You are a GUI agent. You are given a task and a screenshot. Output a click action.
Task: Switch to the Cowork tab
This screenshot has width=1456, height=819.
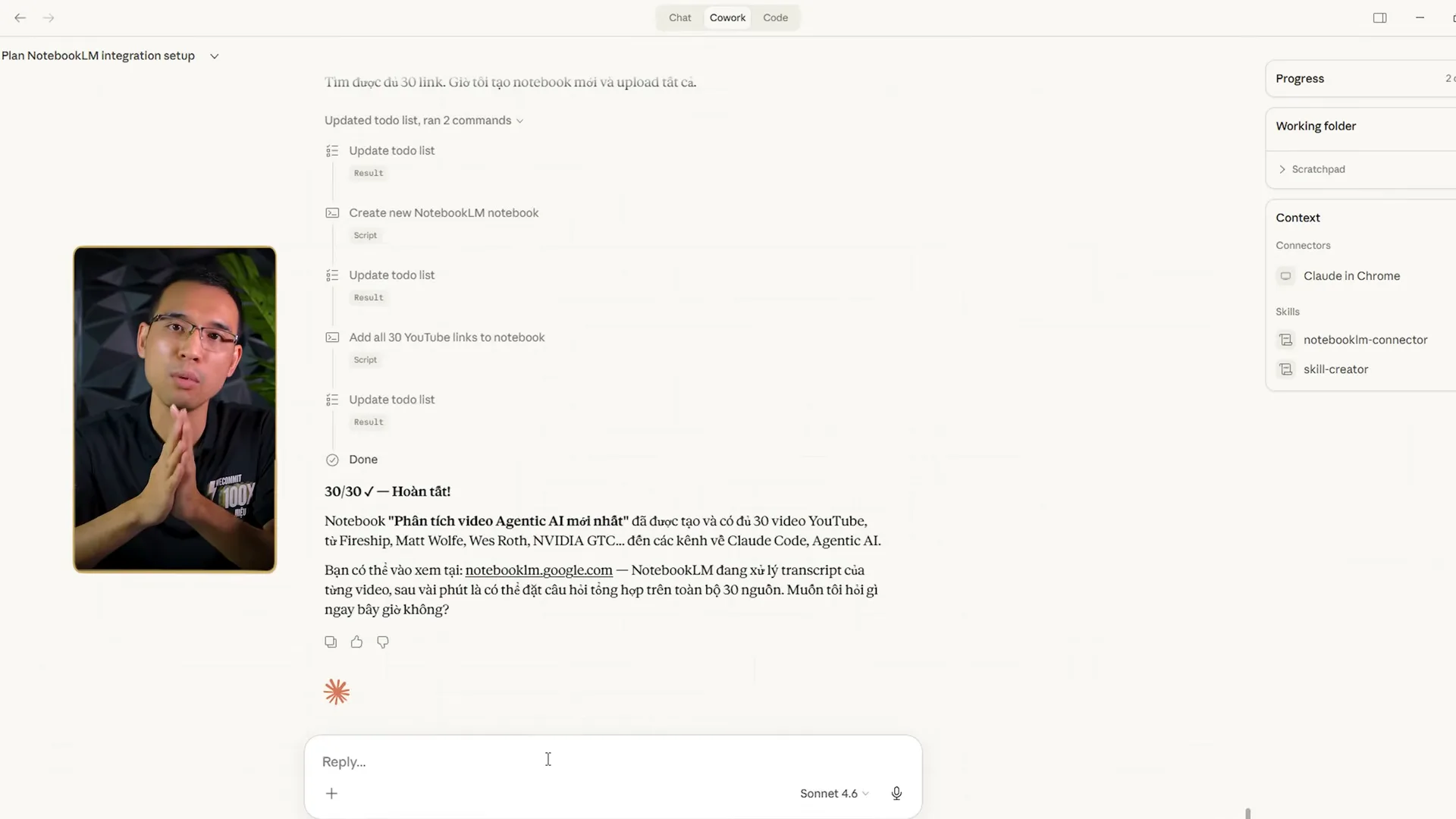click(728, 17)
